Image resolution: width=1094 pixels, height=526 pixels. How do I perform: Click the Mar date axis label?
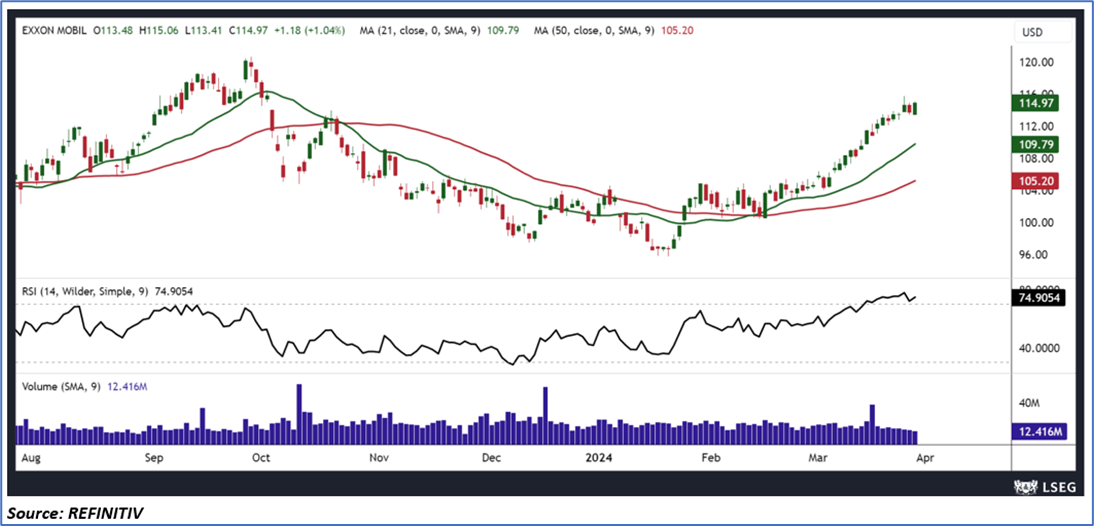click(x=817, y=458)
